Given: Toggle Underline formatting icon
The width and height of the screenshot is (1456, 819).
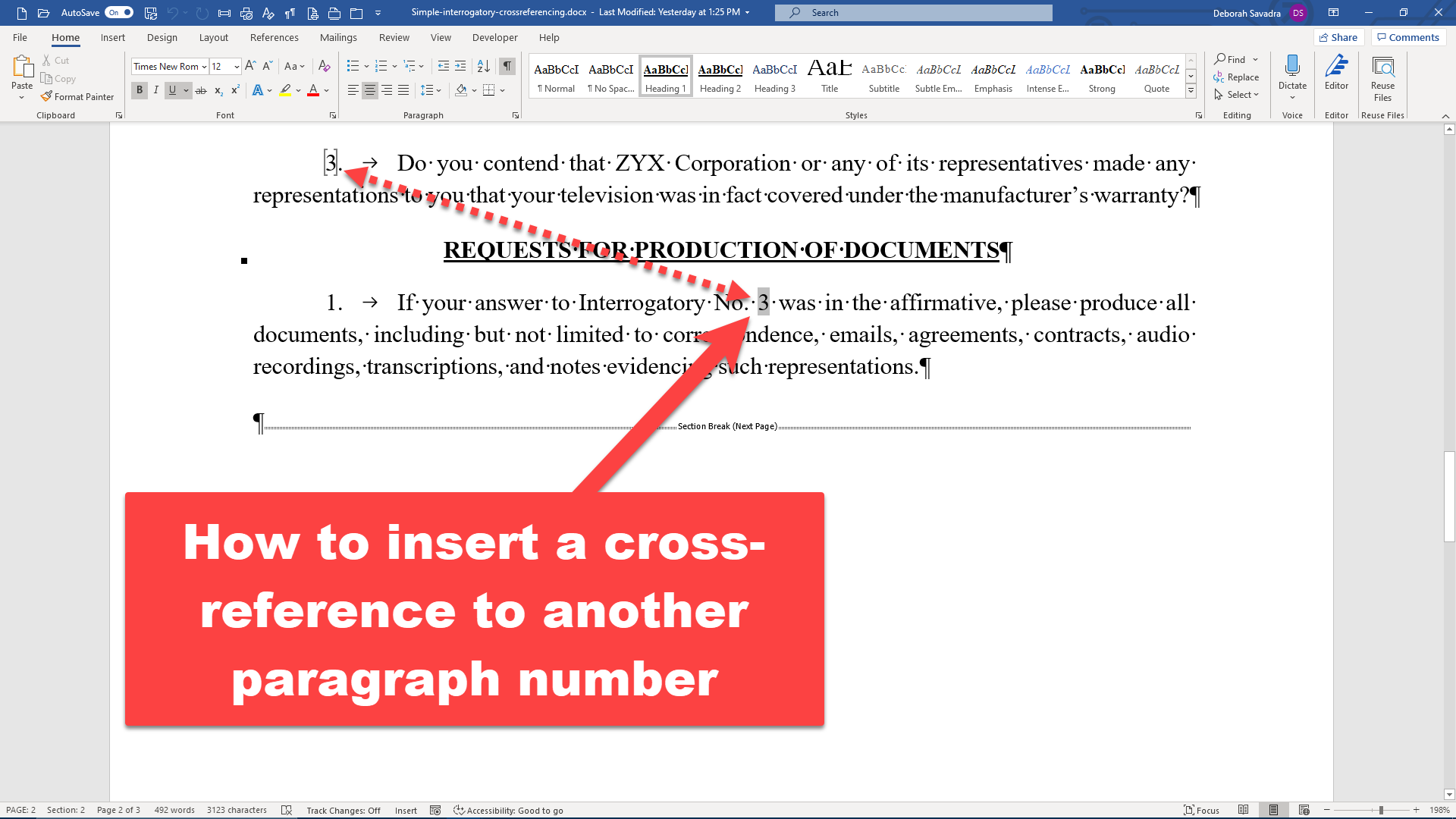Looking at the screenshot, I should [173, 91].
